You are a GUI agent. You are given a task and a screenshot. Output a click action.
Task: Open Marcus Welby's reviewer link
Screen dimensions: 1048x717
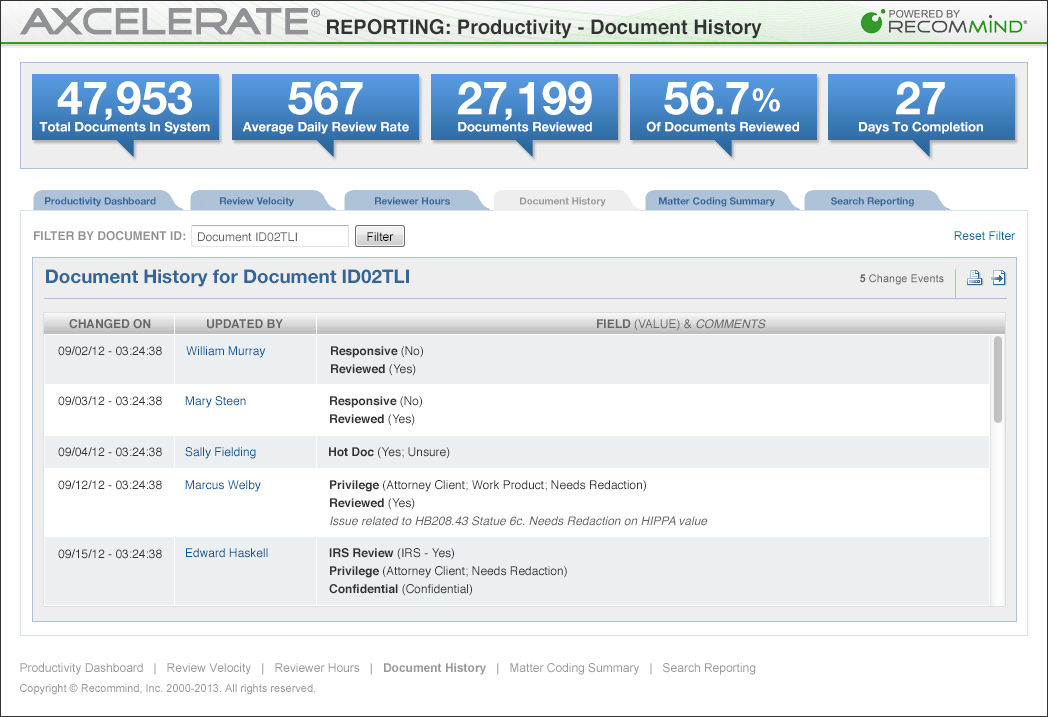click(223, 485)
